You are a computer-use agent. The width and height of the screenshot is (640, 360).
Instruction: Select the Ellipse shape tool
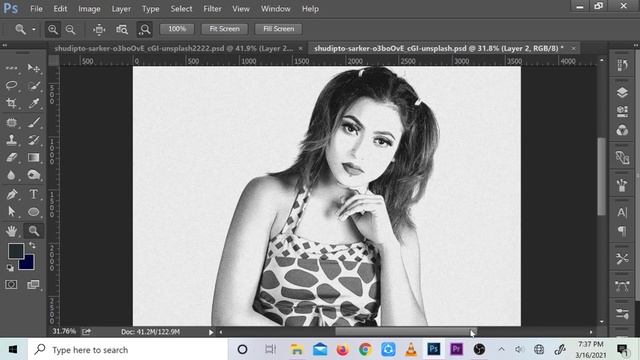[x=33, y=212]
